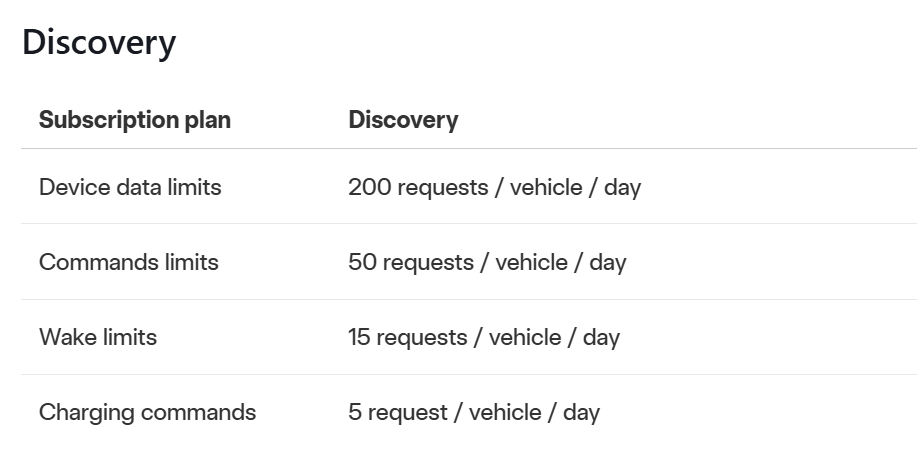Screen dimensions: 917x449
Task: Click the word 'vehicle' in Wake limits row
Action: 525,337
